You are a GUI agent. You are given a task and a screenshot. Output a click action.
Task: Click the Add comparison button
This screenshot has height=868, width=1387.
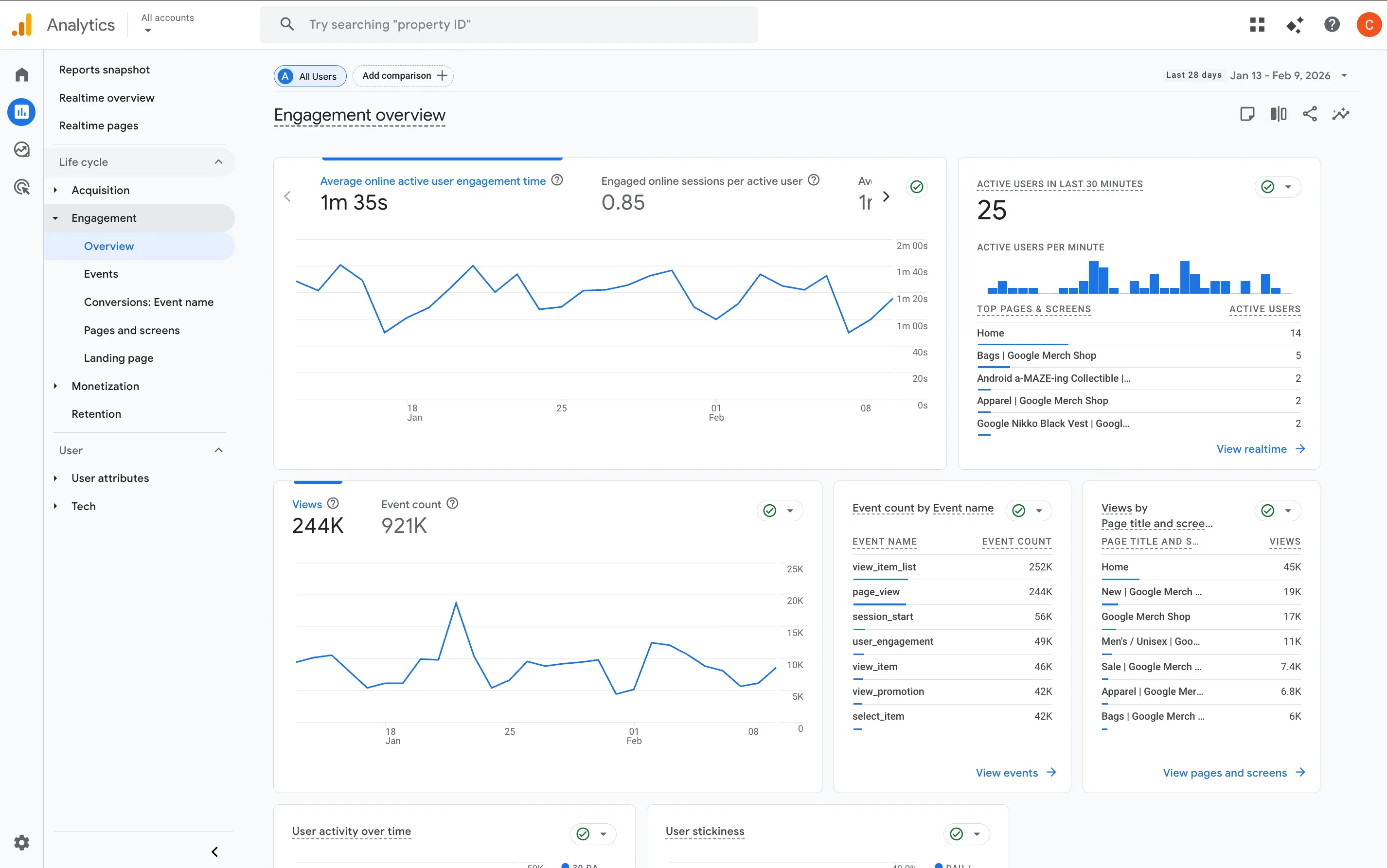(x=403, y=75)
